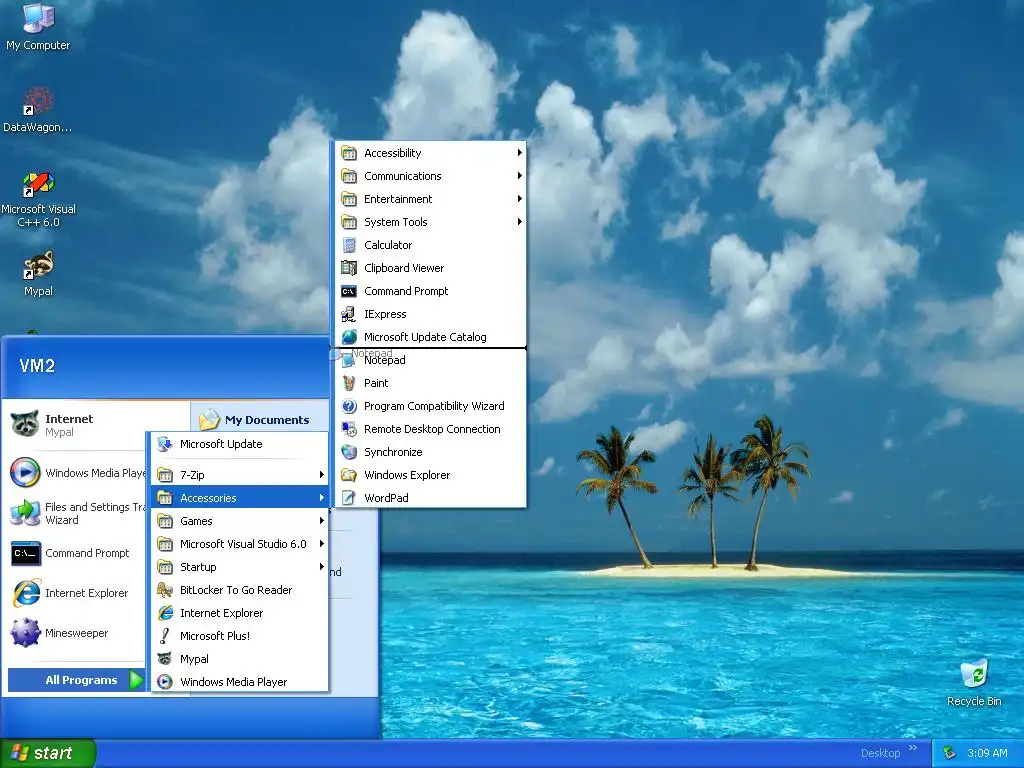Select the Microsoft Update entry
The height and width of the screenshot is (768, 1024).
coord(240,444)
